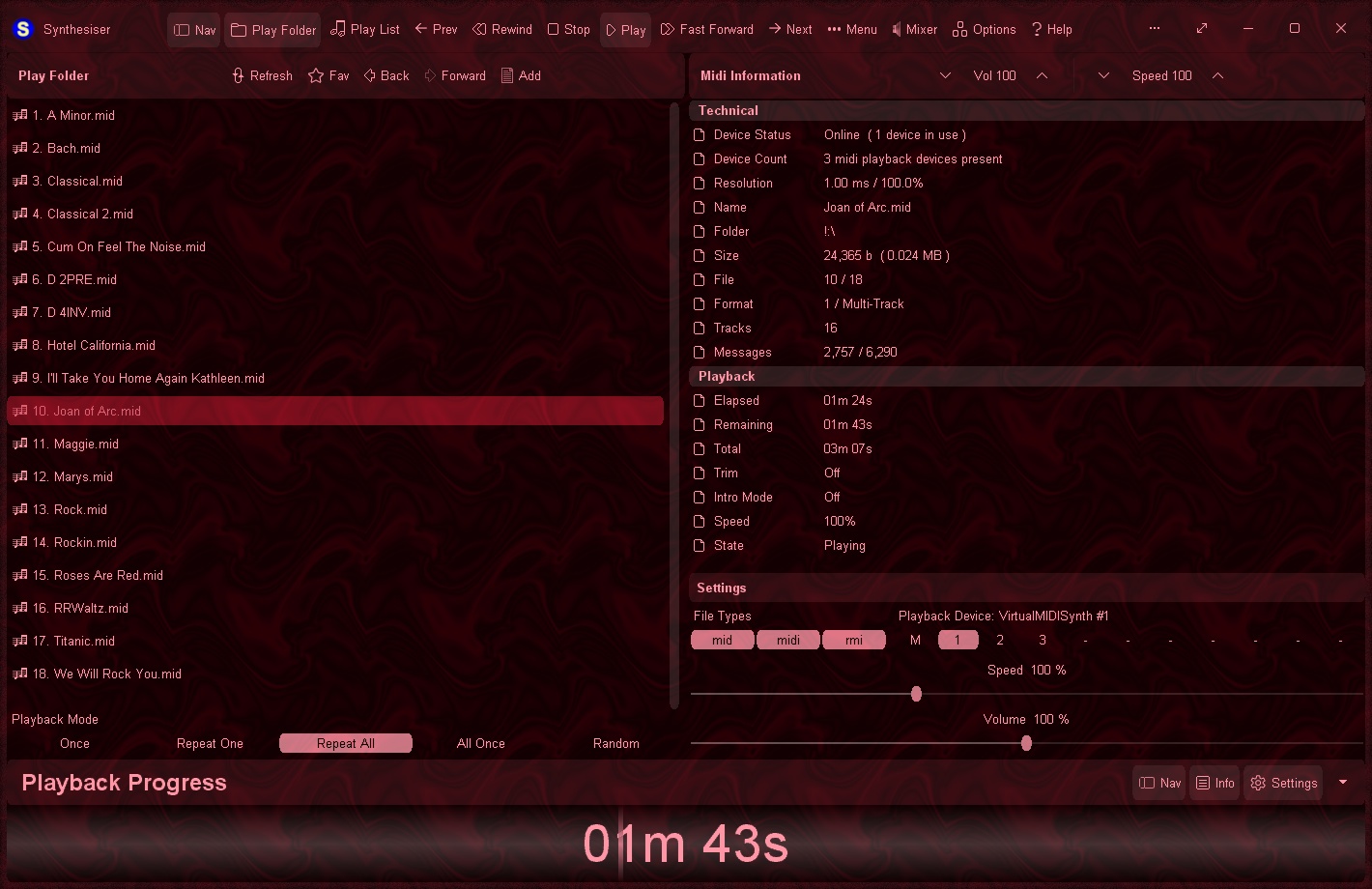Fast Forward the current song

pyautogui.click(x=706, y=29)
